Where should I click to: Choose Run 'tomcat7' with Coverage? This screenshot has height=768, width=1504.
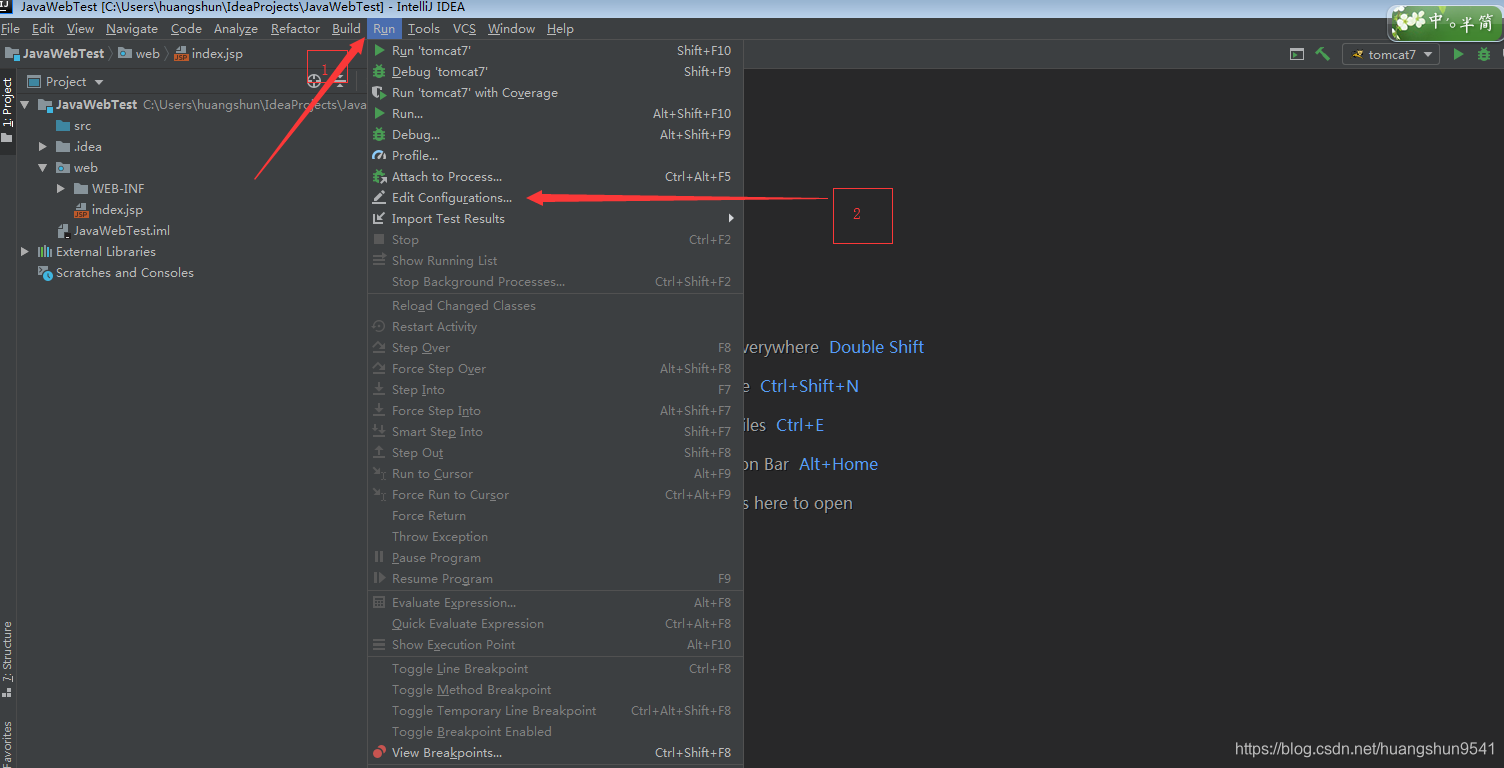[x=555, y=92]
